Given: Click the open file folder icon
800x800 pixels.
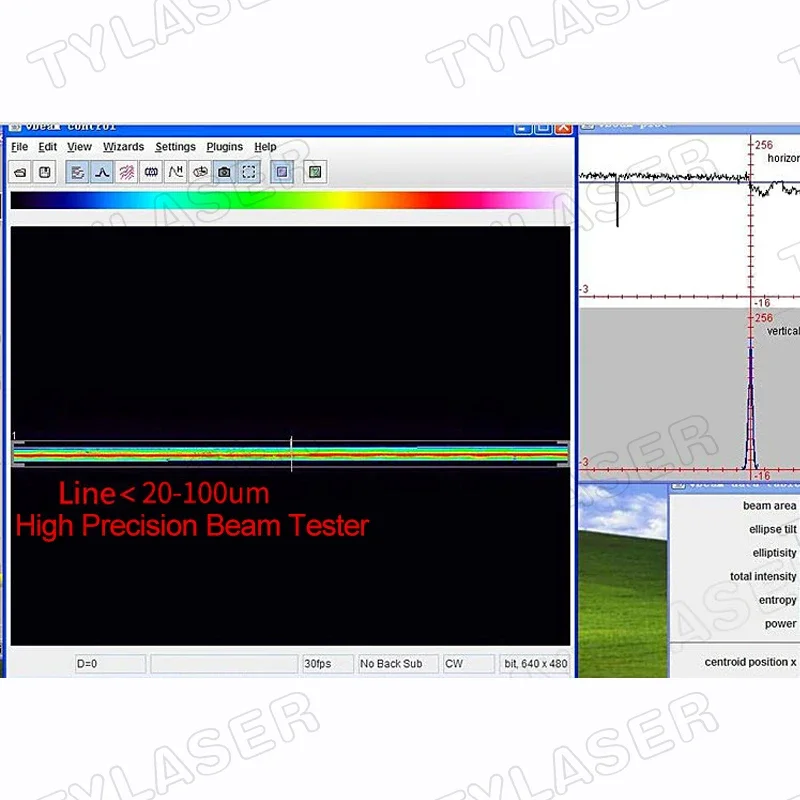Looking at the screenshot, I should [20, 172].
